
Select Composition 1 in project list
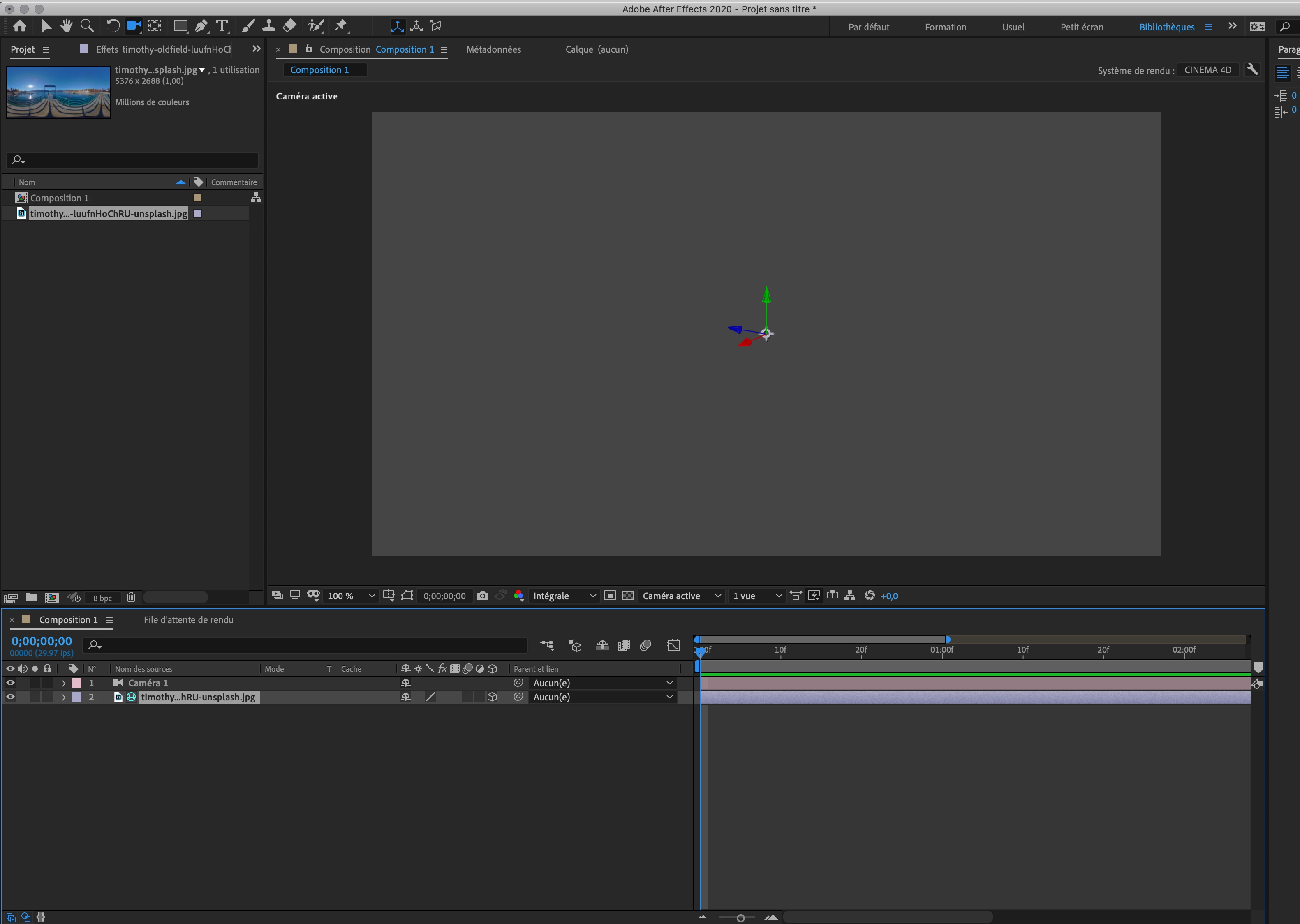pyautogui.click(x=59, y=198)
